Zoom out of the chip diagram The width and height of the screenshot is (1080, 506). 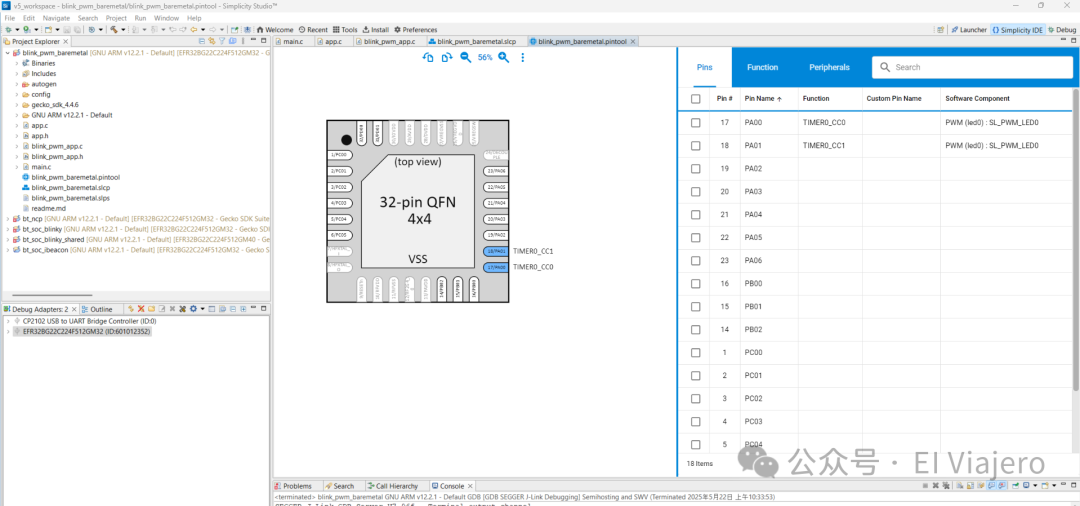(x=466, y=58)
